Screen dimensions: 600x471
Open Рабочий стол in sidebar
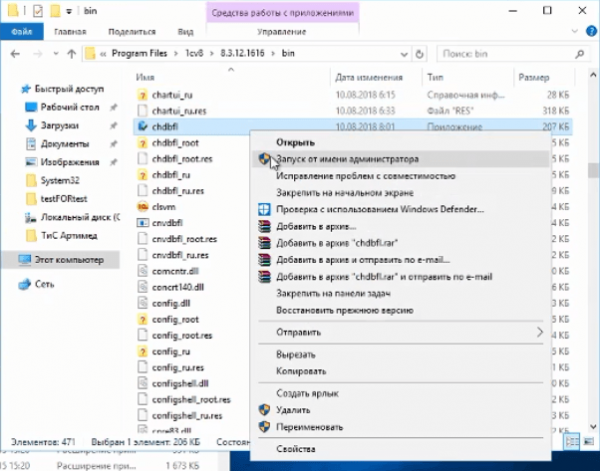(70, 107)
